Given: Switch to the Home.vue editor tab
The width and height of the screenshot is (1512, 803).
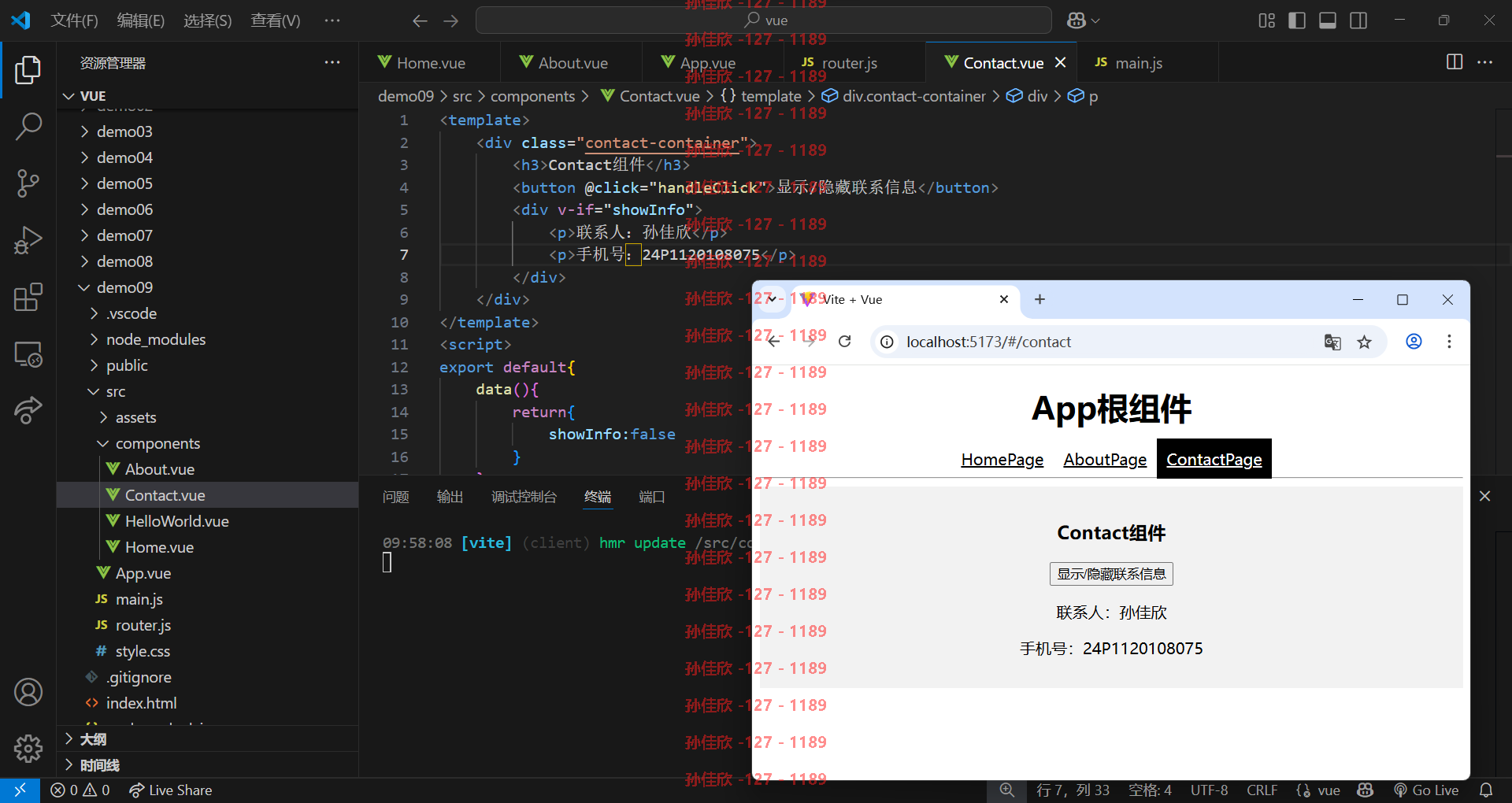Looking at the screenshot, I should 430,62.
